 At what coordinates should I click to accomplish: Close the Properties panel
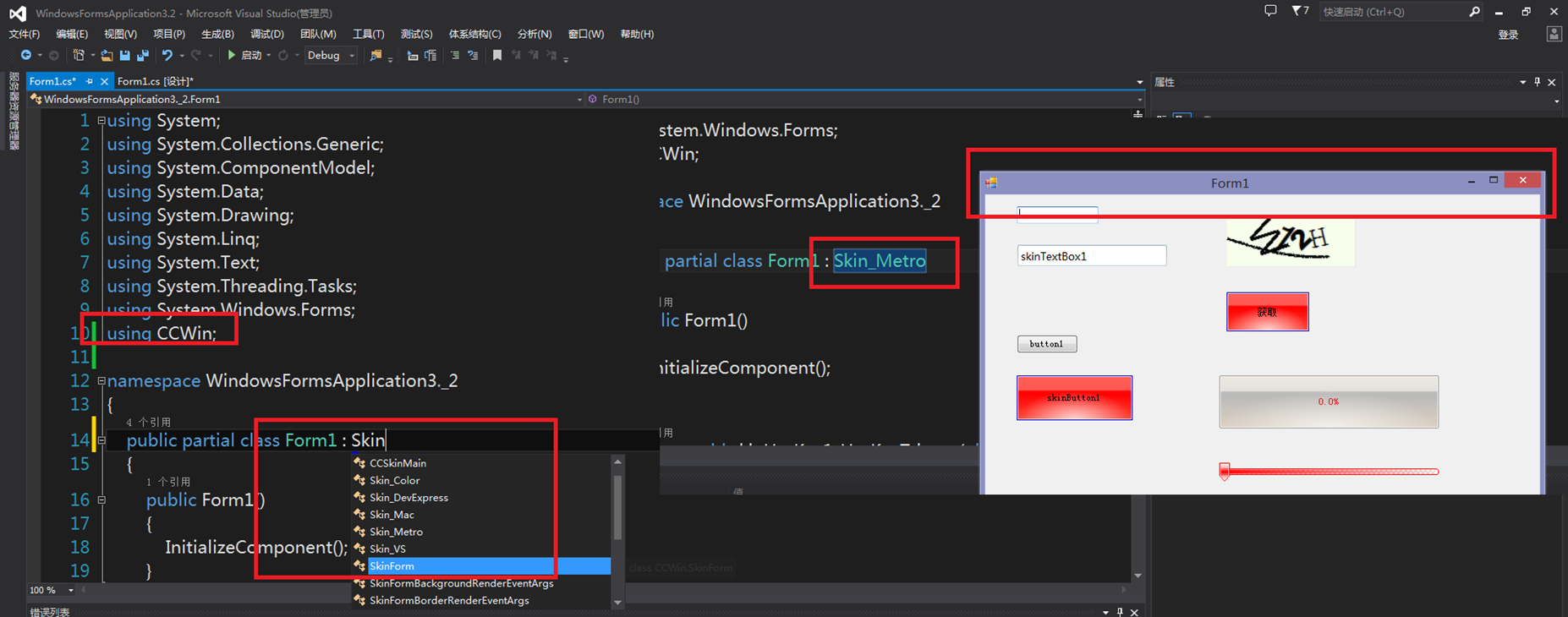pyautogui.click(x=1552, y=82)
